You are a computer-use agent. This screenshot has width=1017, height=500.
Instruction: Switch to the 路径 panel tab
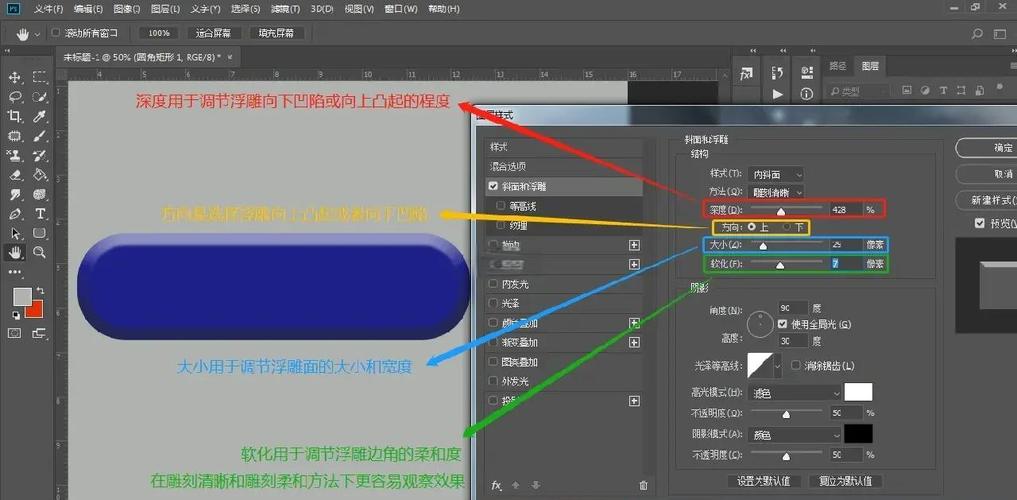838,66
